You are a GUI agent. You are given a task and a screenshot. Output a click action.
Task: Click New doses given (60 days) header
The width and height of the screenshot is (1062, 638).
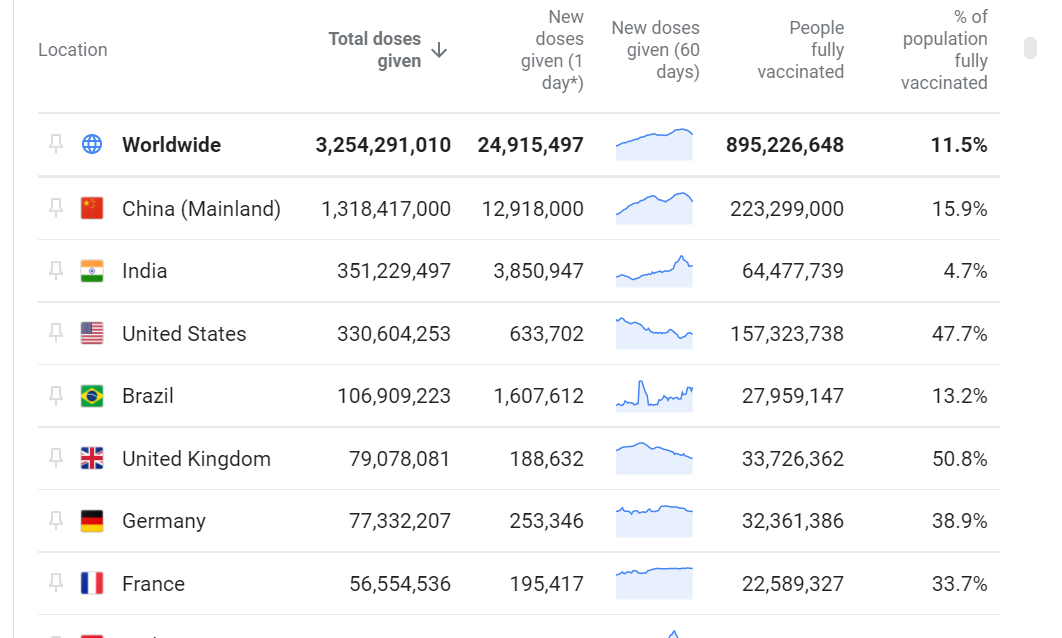click(x=655, y=49)
